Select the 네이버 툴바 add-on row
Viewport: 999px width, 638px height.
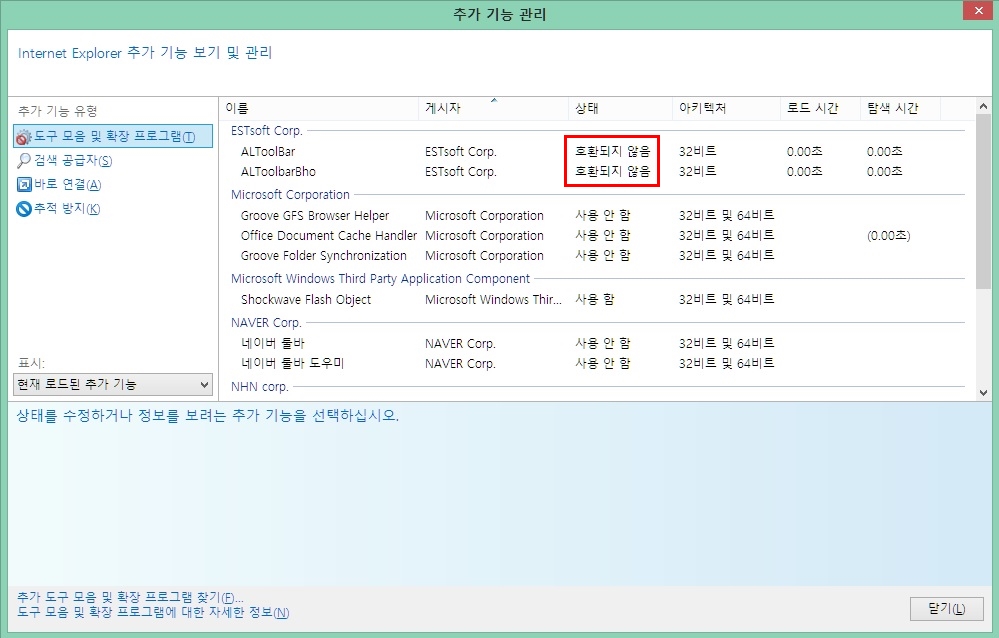coord(596,344)
